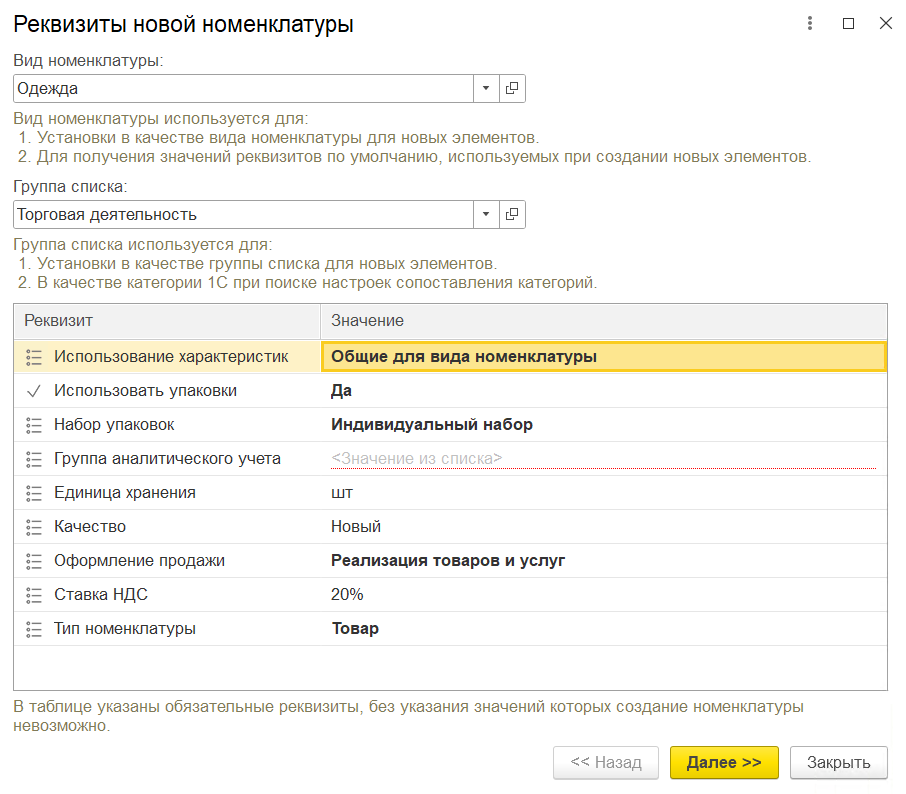Select the empty Группа аналитического учета value field
This screenshot has height=794, width=906.
[x=603, y=459]
